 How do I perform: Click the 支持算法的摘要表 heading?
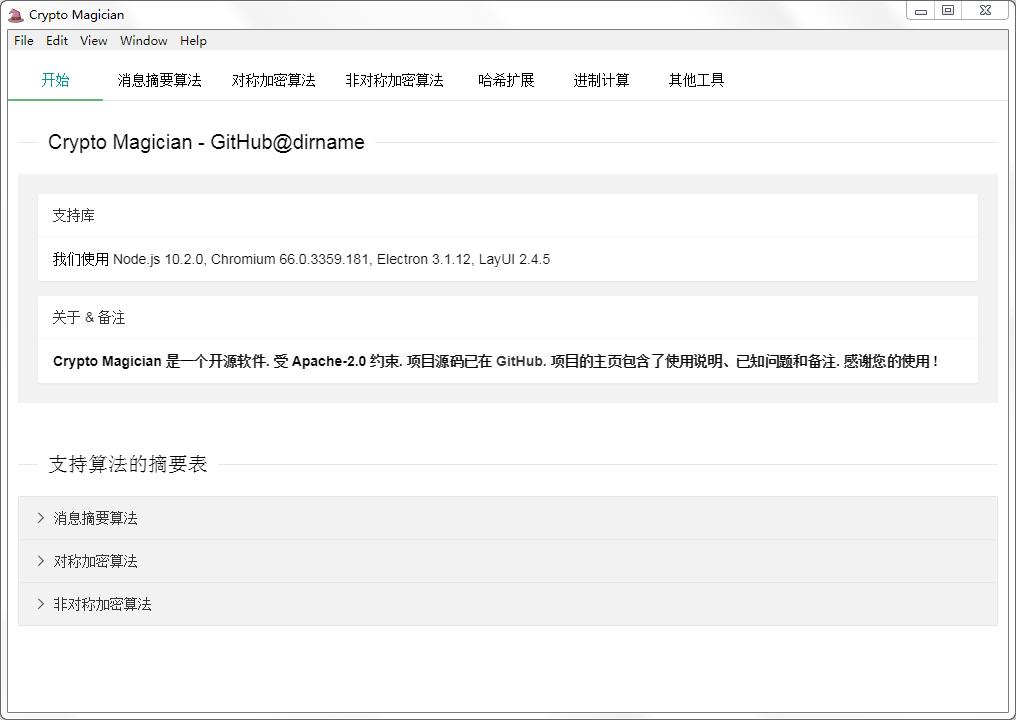[128, 464]
